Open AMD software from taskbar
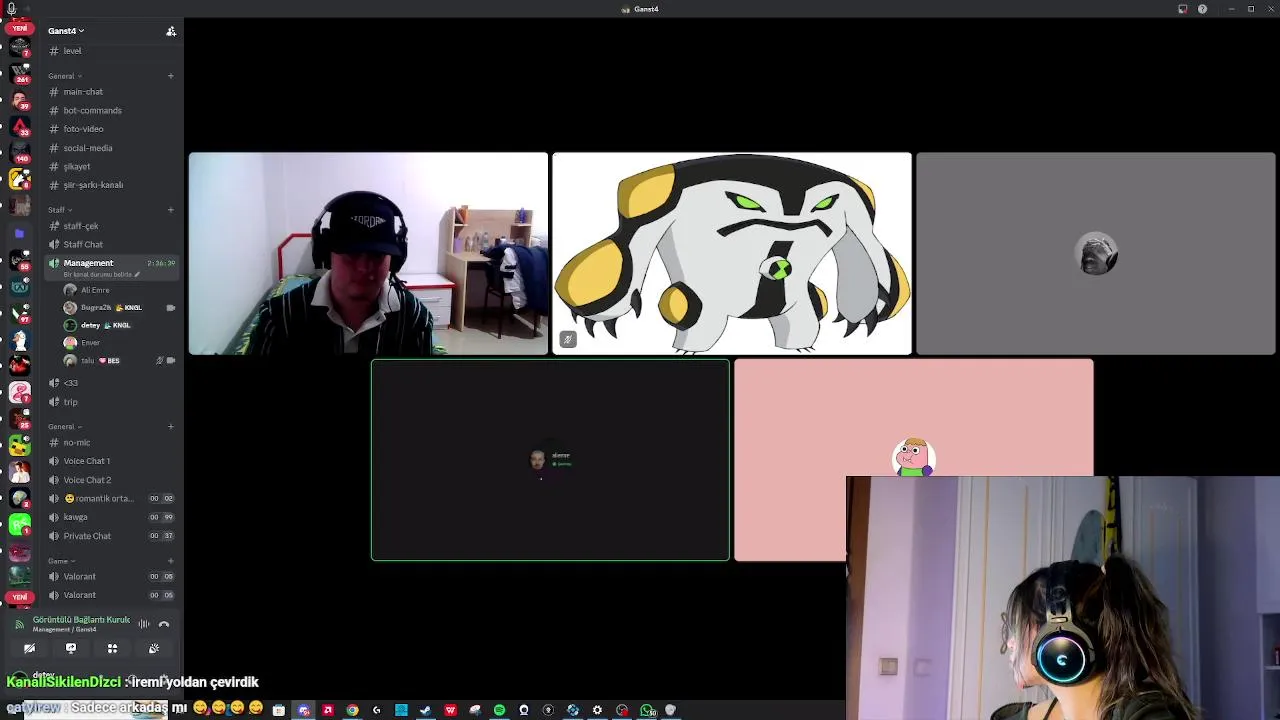This screenshot has width=1280, height=720. [x=327, y=710]
